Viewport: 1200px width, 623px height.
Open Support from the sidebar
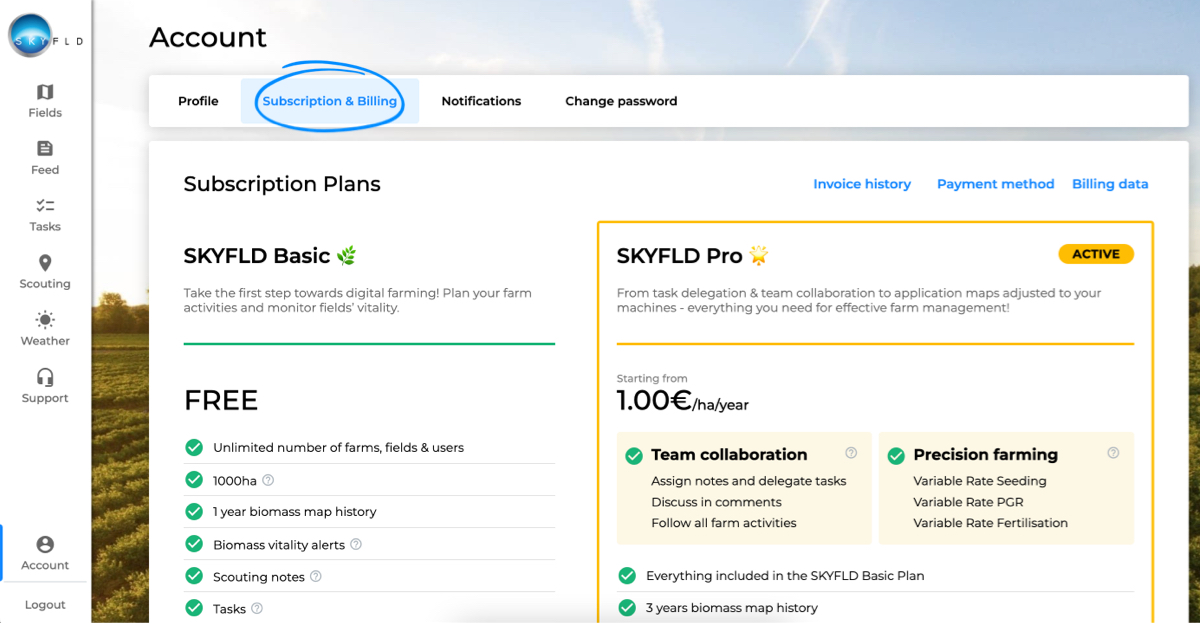[x=45, y=386]
